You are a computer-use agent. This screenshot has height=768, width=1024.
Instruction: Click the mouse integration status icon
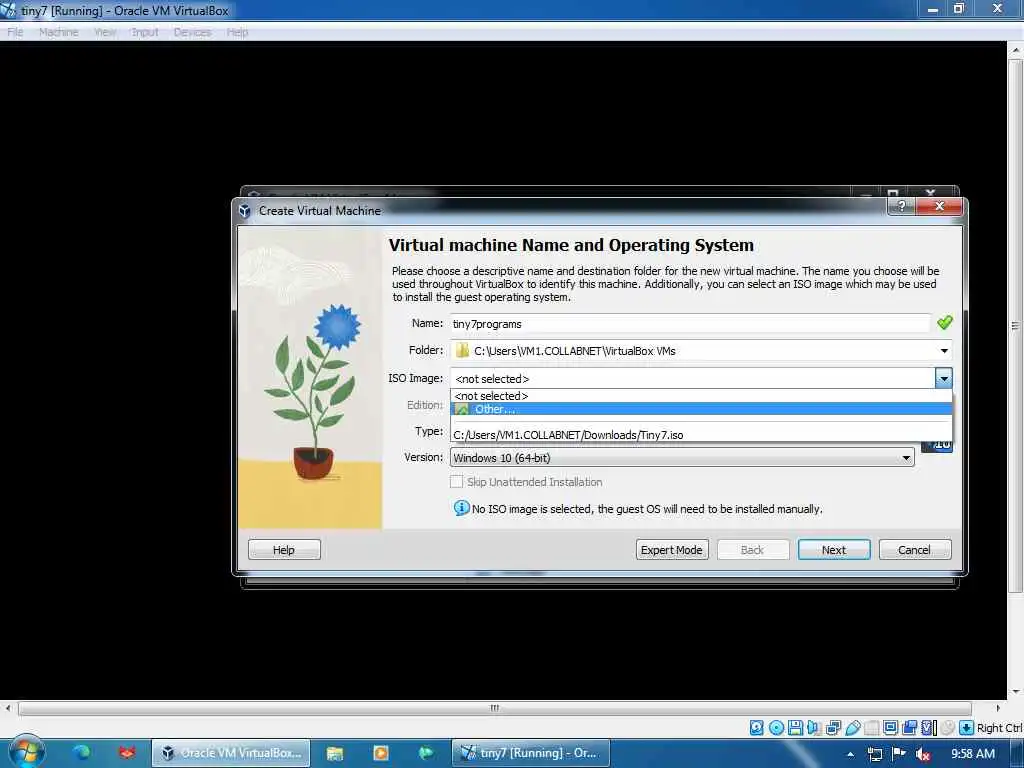tap(948, 728)
